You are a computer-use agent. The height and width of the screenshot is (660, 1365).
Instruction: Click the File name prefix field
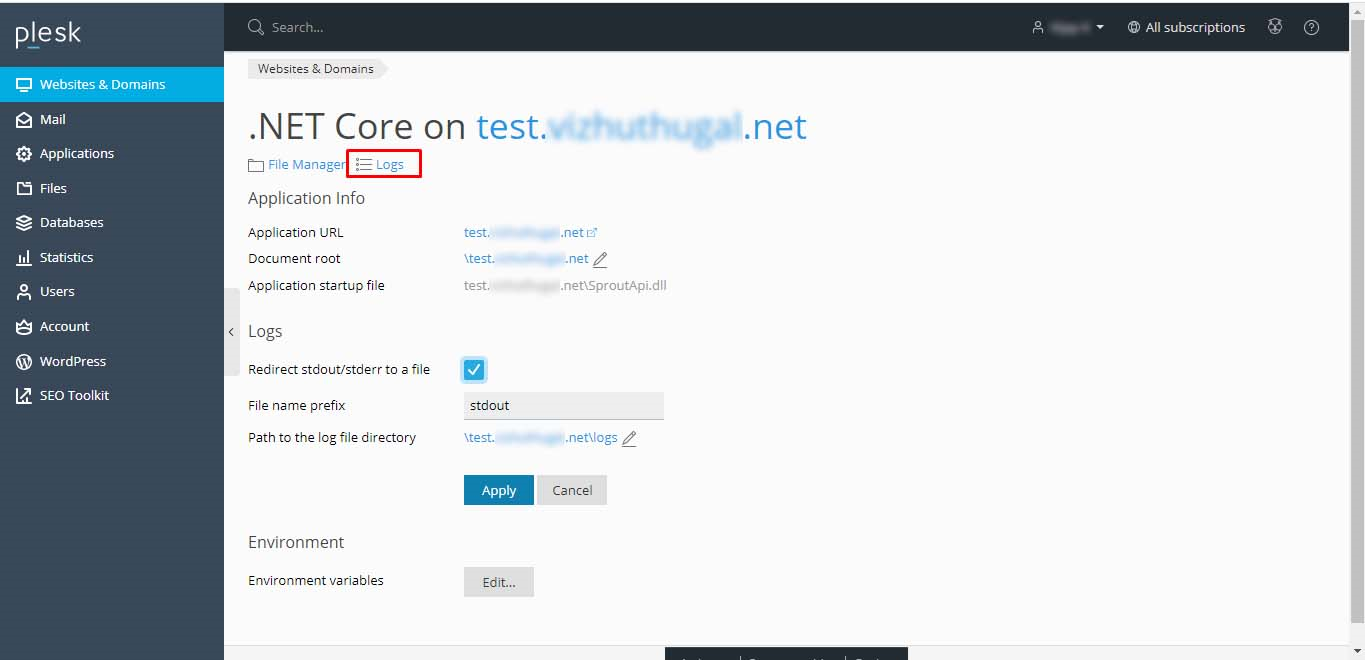[564, 405]
